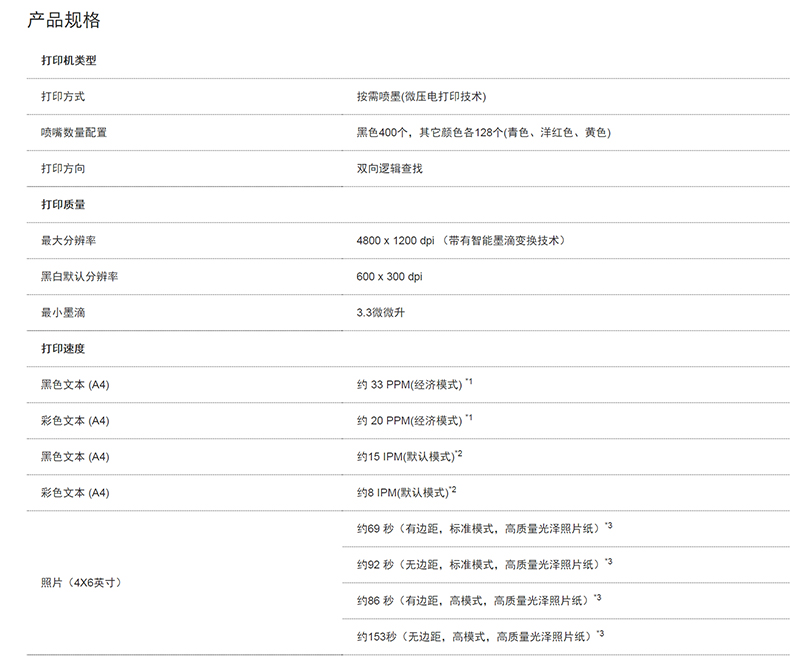
Task: Select the 打印质量 section header
Action: (63, 204)
